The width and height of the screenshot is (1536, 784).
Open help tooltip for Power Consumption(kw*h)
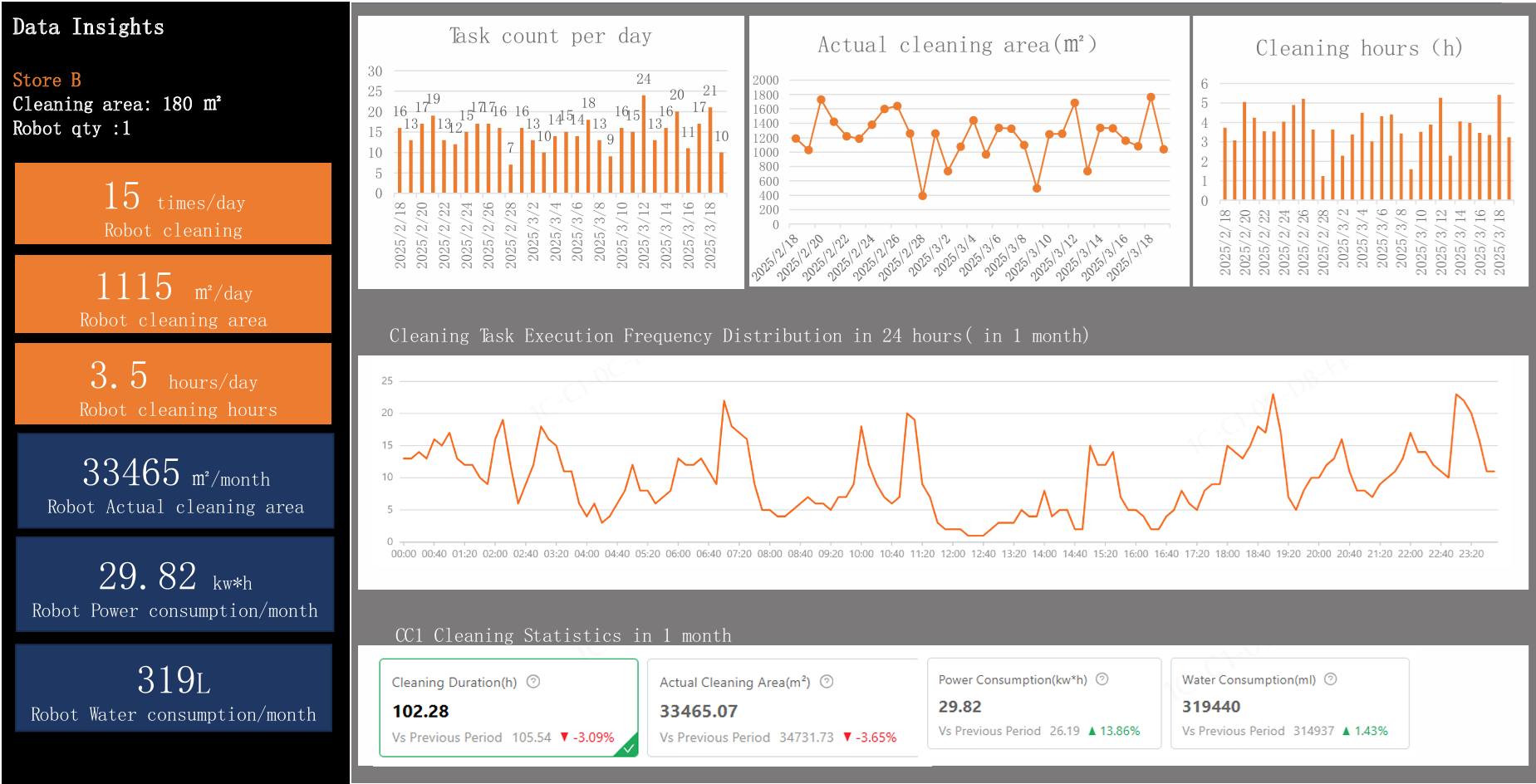pyautogui.click(x=1102, y=679)
